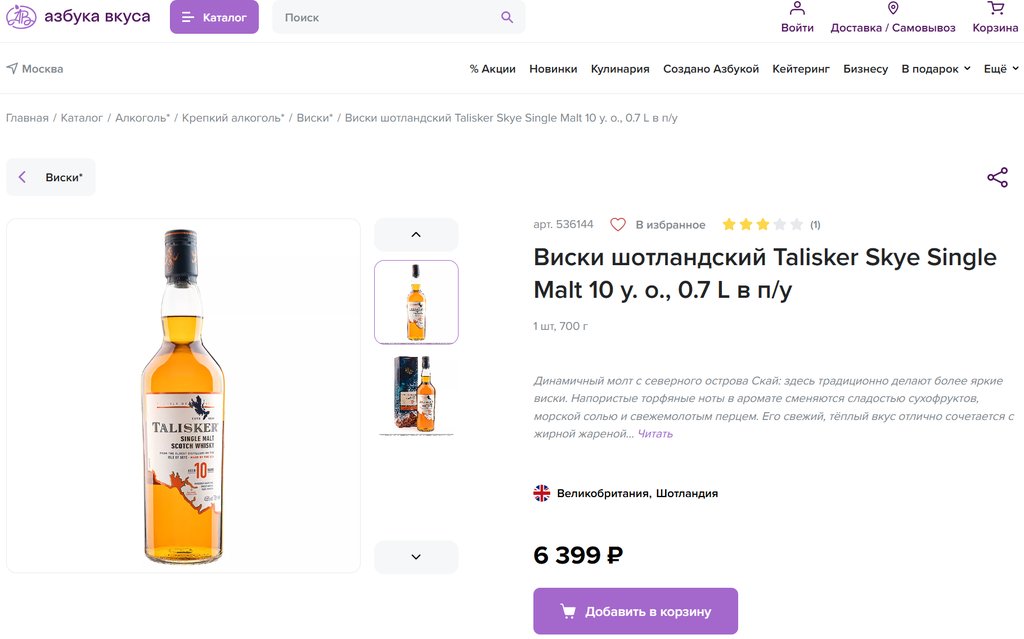1024x639 pixels.
Task: Click the share icon
Action: pos(997,178)
